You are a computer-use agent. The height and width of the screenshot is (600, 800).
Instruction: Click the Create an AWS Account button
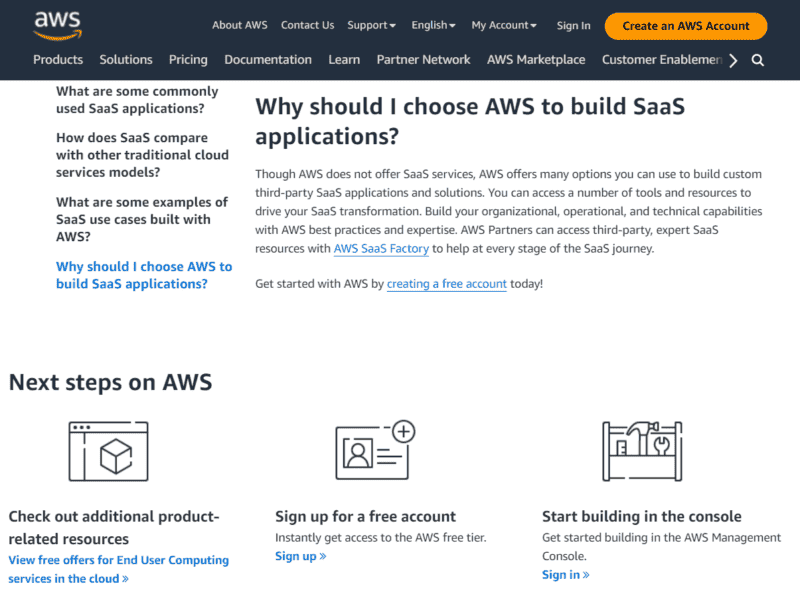pos(685,25)
